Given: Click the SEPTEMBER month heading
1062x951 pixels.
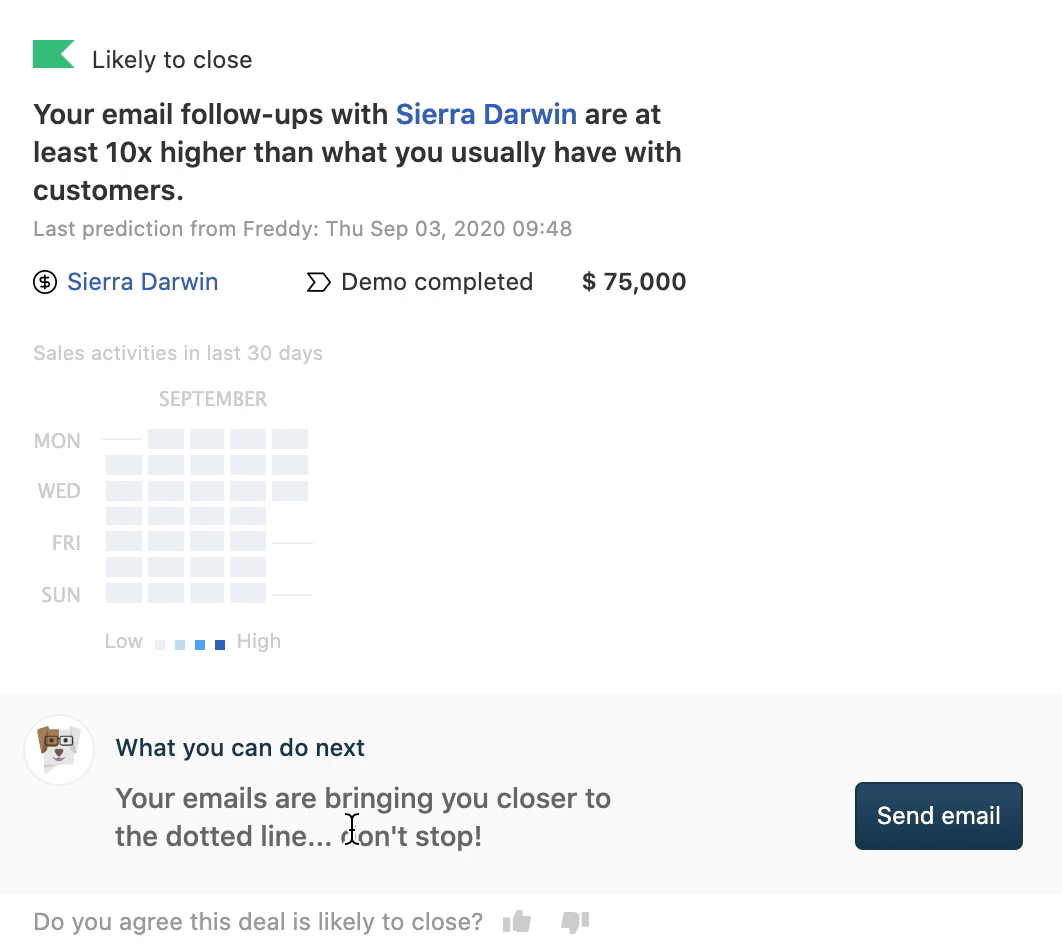Looking at the screenshot, I should point(213,399).
